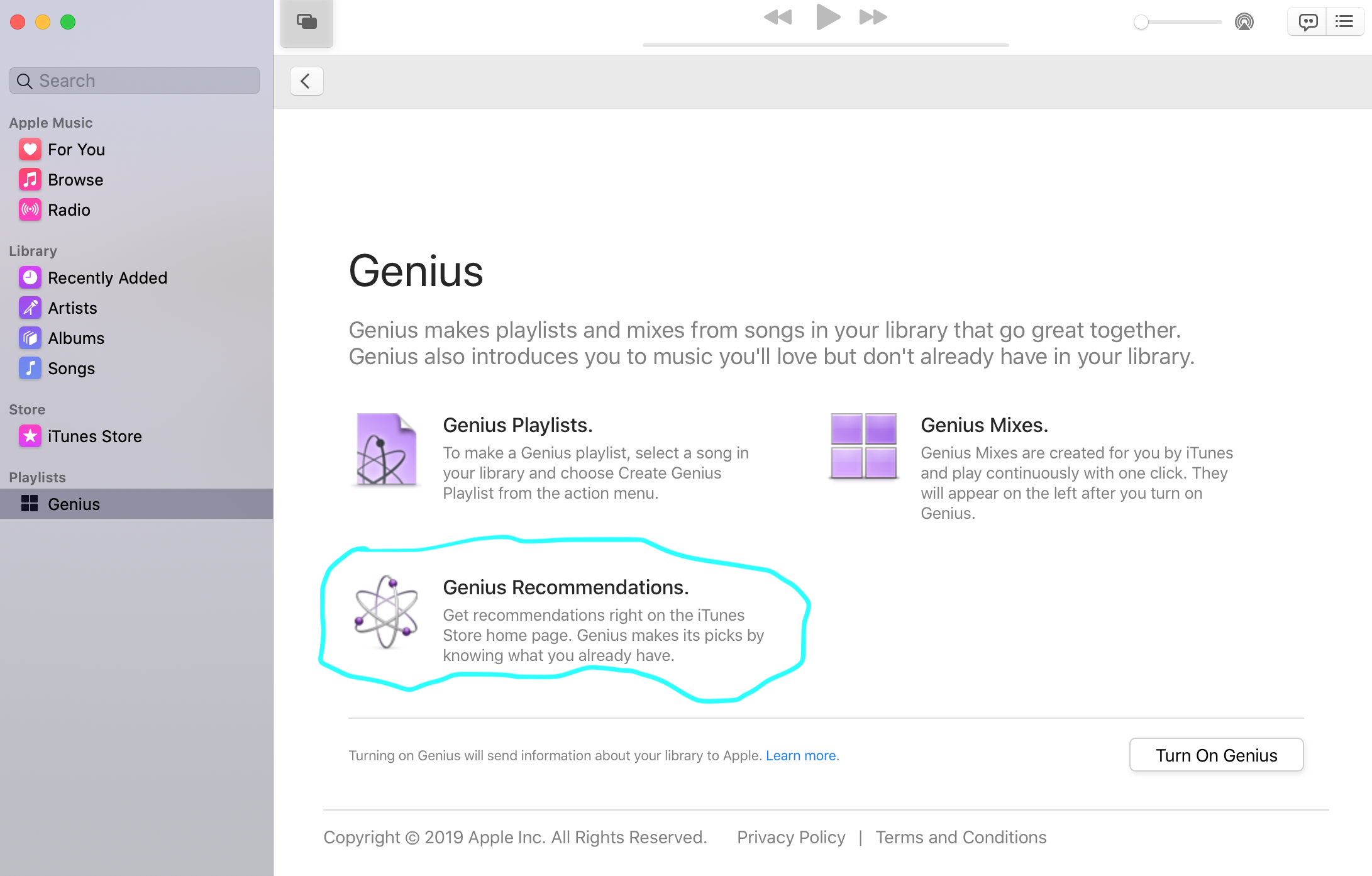Click the Playlists section header
This screenshot has height=876, width=1372.
(37, 477)
